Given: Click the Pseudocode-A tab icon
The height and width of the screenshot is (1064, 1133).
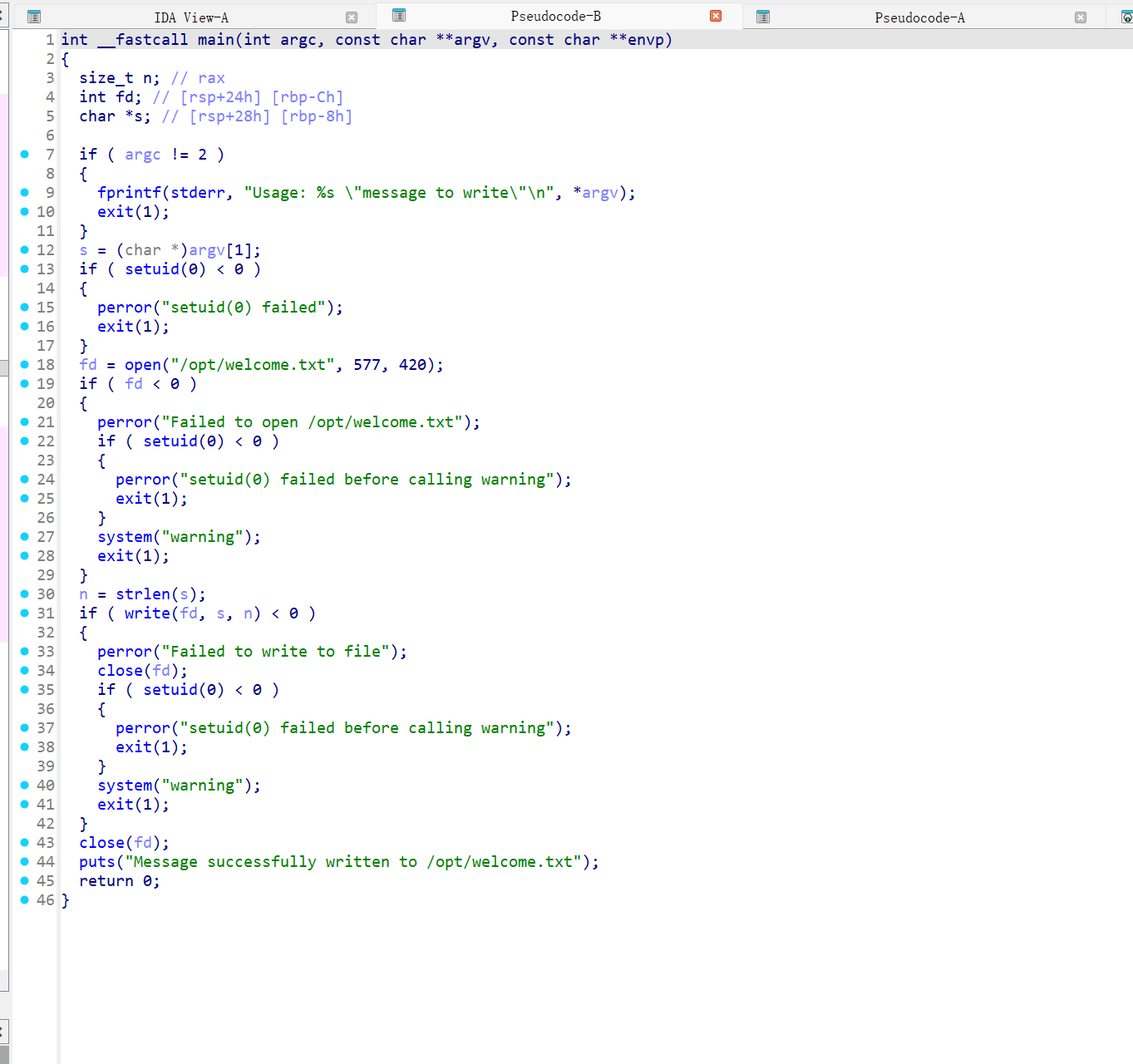Looking at the screenshot, I should [x=763, y=17].
